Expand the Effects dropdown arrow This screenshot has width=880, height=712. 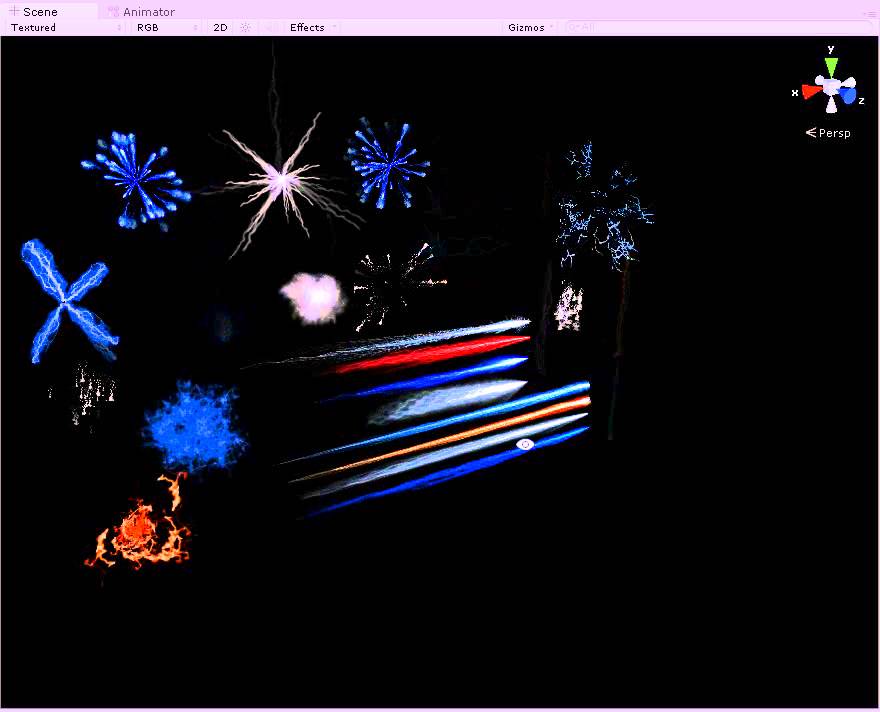tap(334, 27)
